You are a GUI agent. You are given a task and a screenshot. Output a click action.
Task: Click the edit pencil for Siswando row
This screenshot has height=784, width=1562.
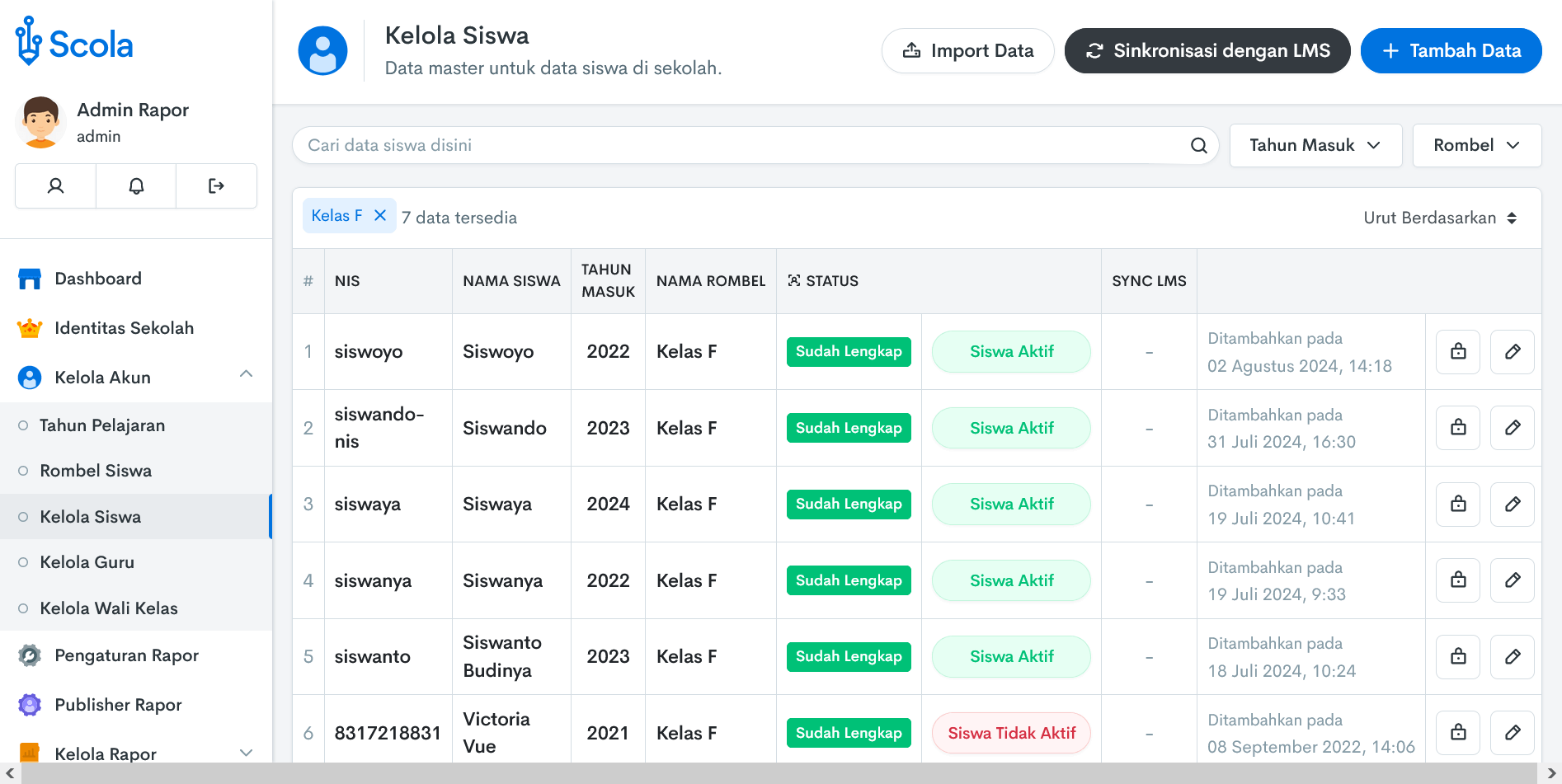click(x=1512, y=428)
